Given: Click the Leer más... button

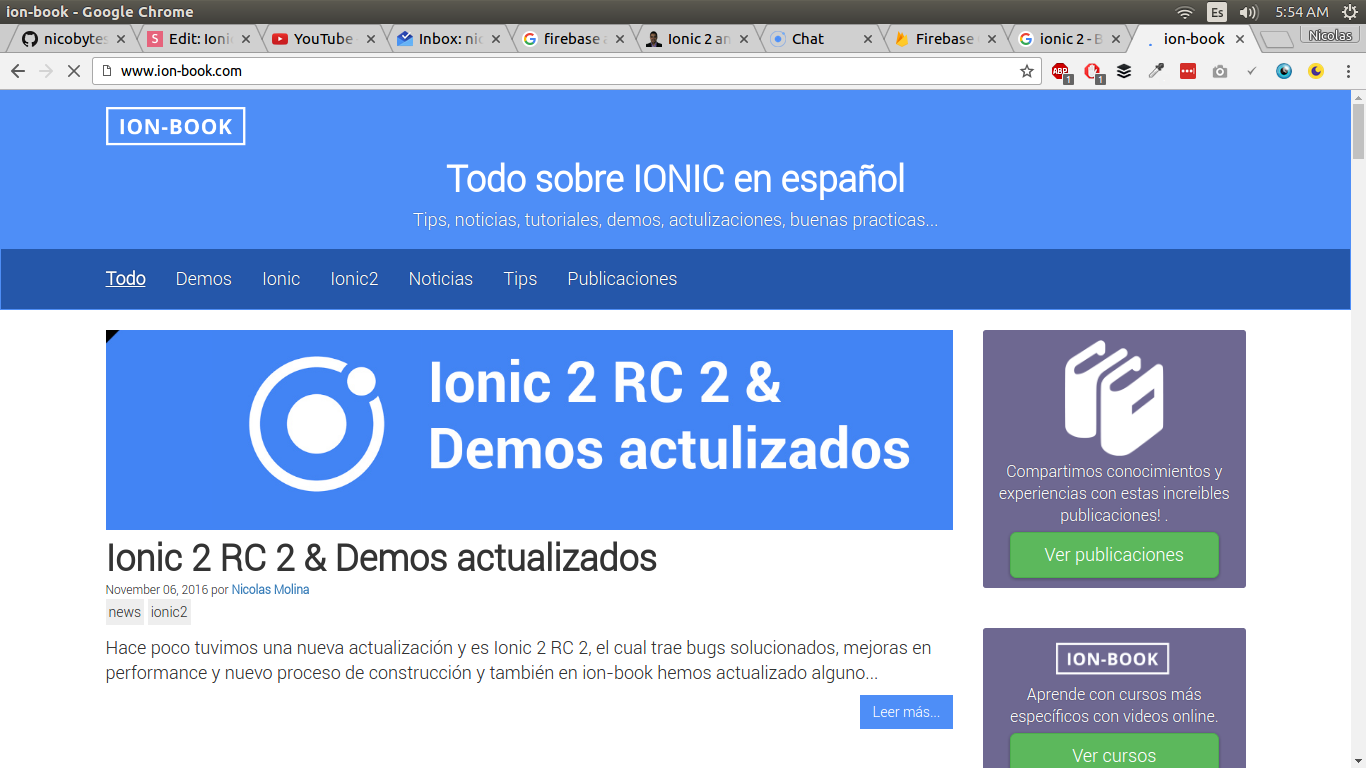Looking at the screenshot, I should click(x=906, y=712).
